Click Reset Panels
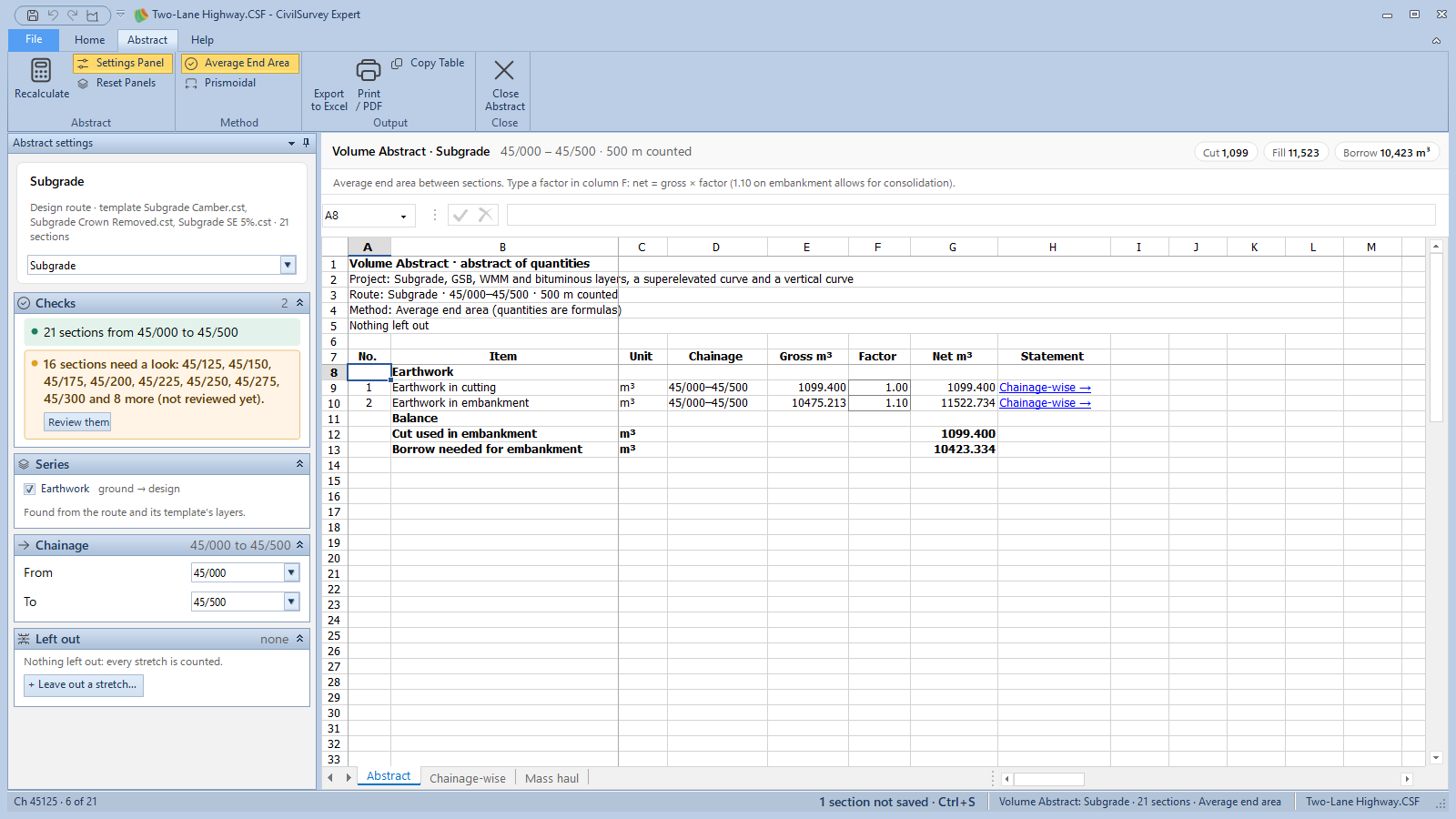Viewport: 1456px width, 819px height. click(x=116, y=83)
